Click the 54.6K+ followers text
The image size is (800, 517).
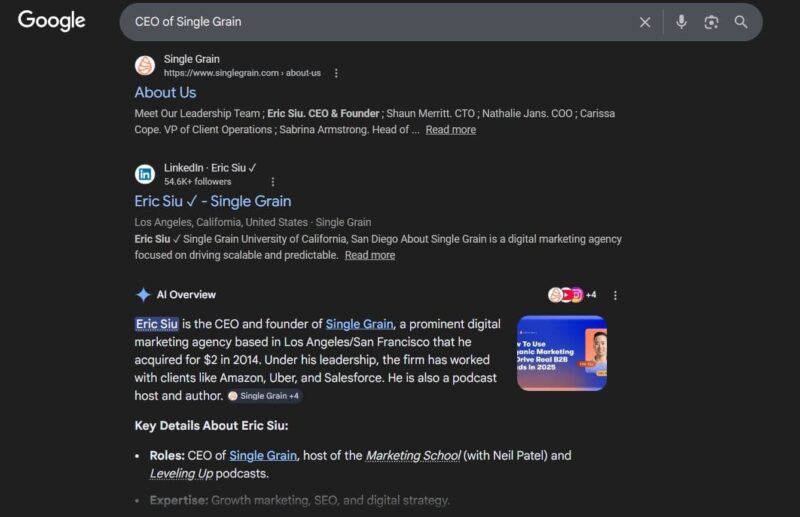[197, 182]
